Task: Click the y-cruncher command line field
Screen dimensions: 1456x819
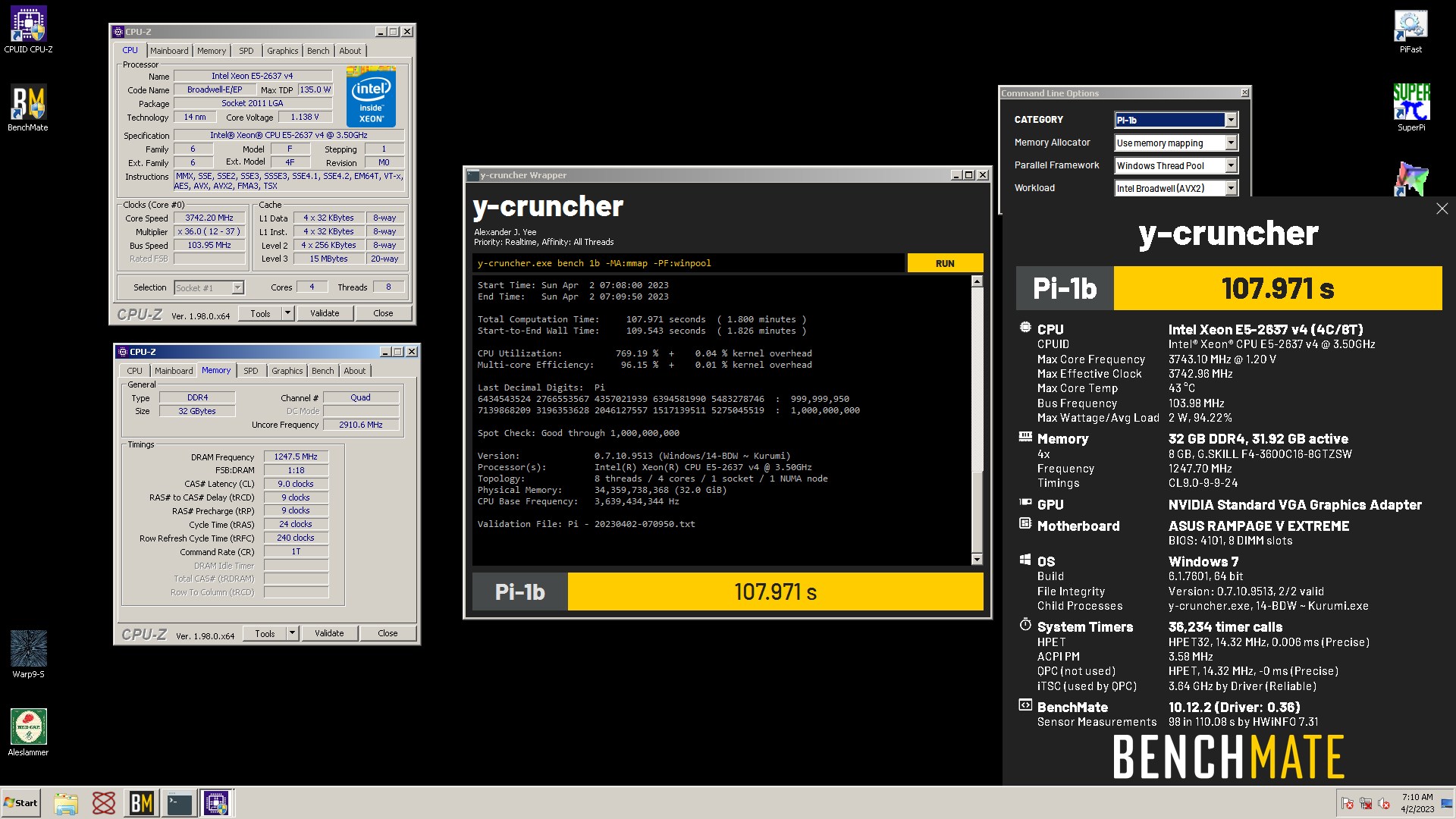Action: point(688,263)
